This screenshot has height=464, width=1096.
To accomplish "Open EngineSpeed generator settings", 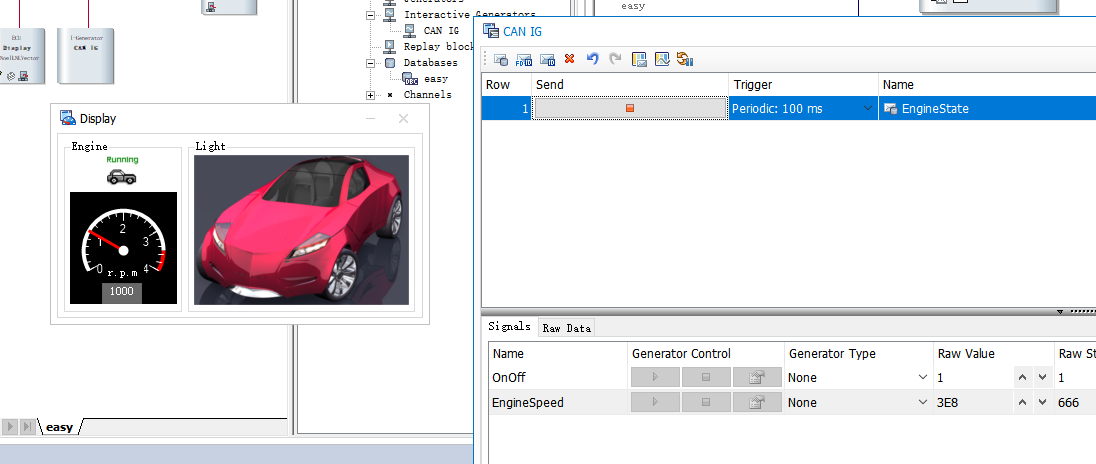I will tap(757, 403).
